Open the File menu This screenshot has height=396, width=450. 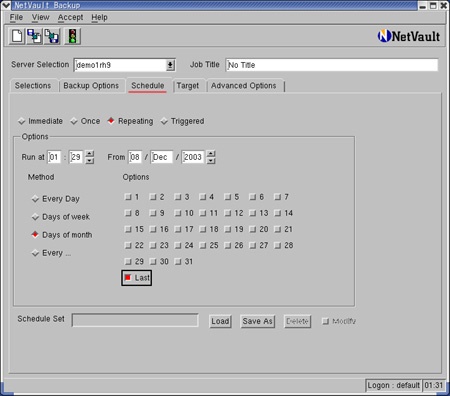16,17
